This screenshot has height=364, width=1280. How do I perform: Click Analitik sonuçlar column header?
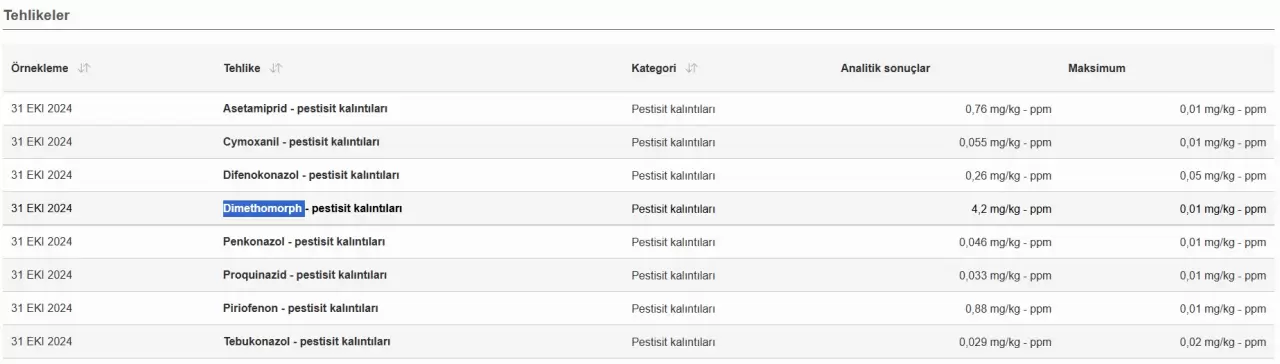pyautogui.click(x=885, y=68)
